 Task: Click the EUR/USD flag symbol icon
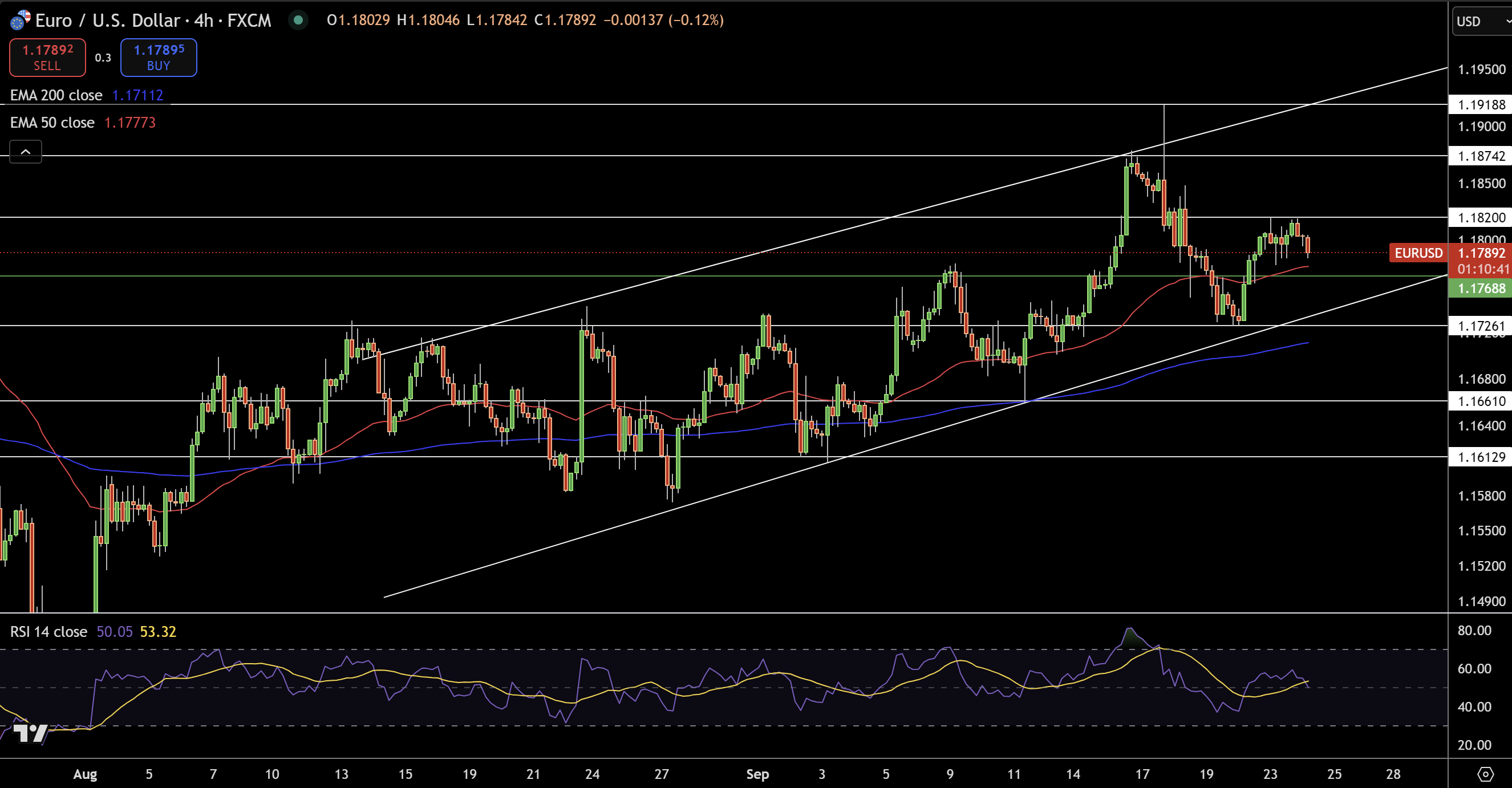pyautogui.click(x=20, y=21)
